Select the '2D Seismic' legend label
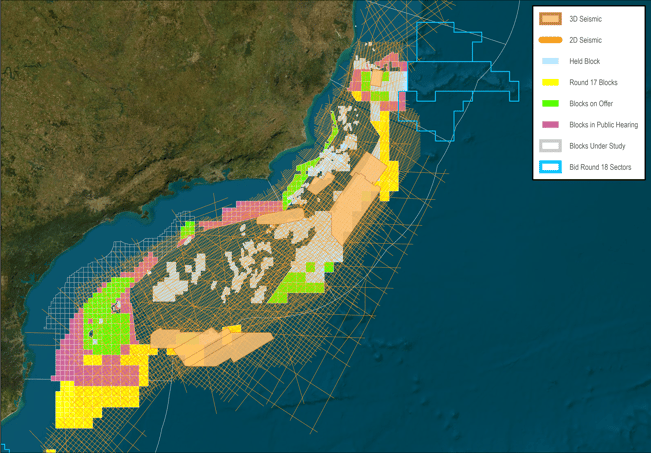The image size is (651, 453). [585, 40]
